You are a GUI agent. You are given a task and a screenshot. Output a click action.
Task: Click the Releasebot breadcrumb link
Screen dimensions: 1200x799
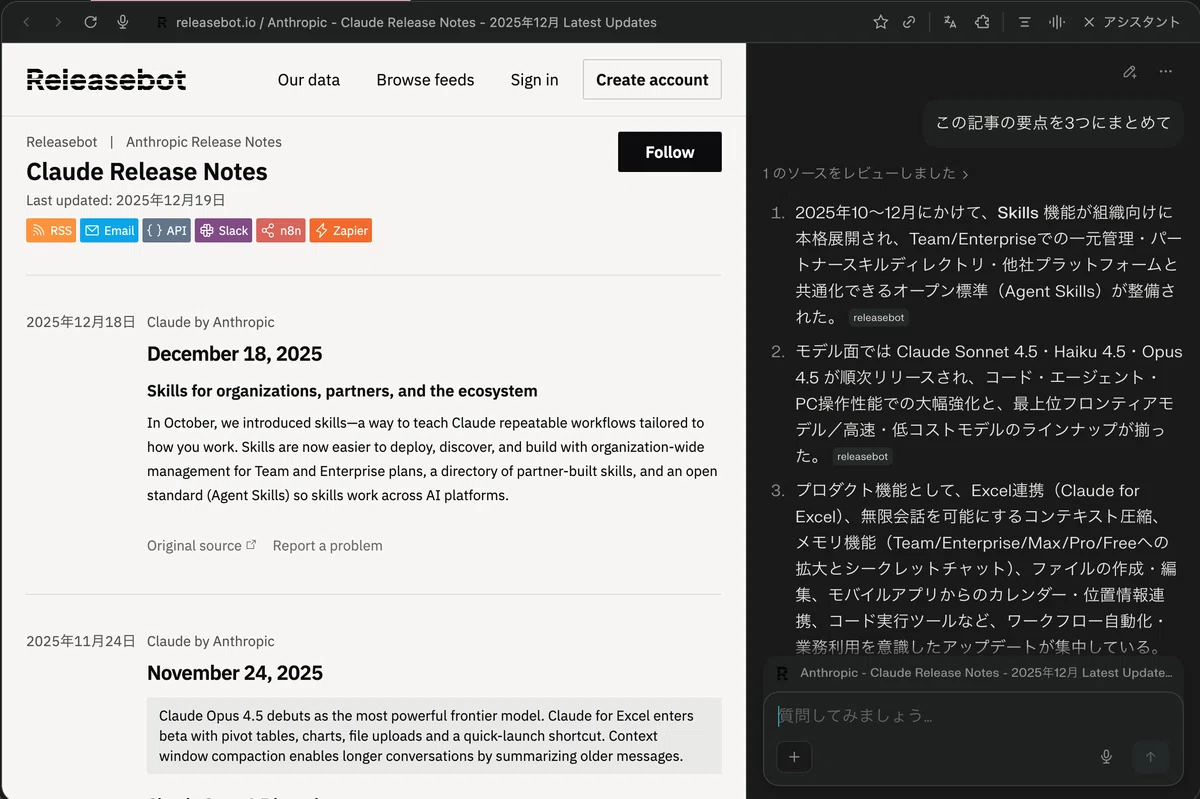coord(62,142)
